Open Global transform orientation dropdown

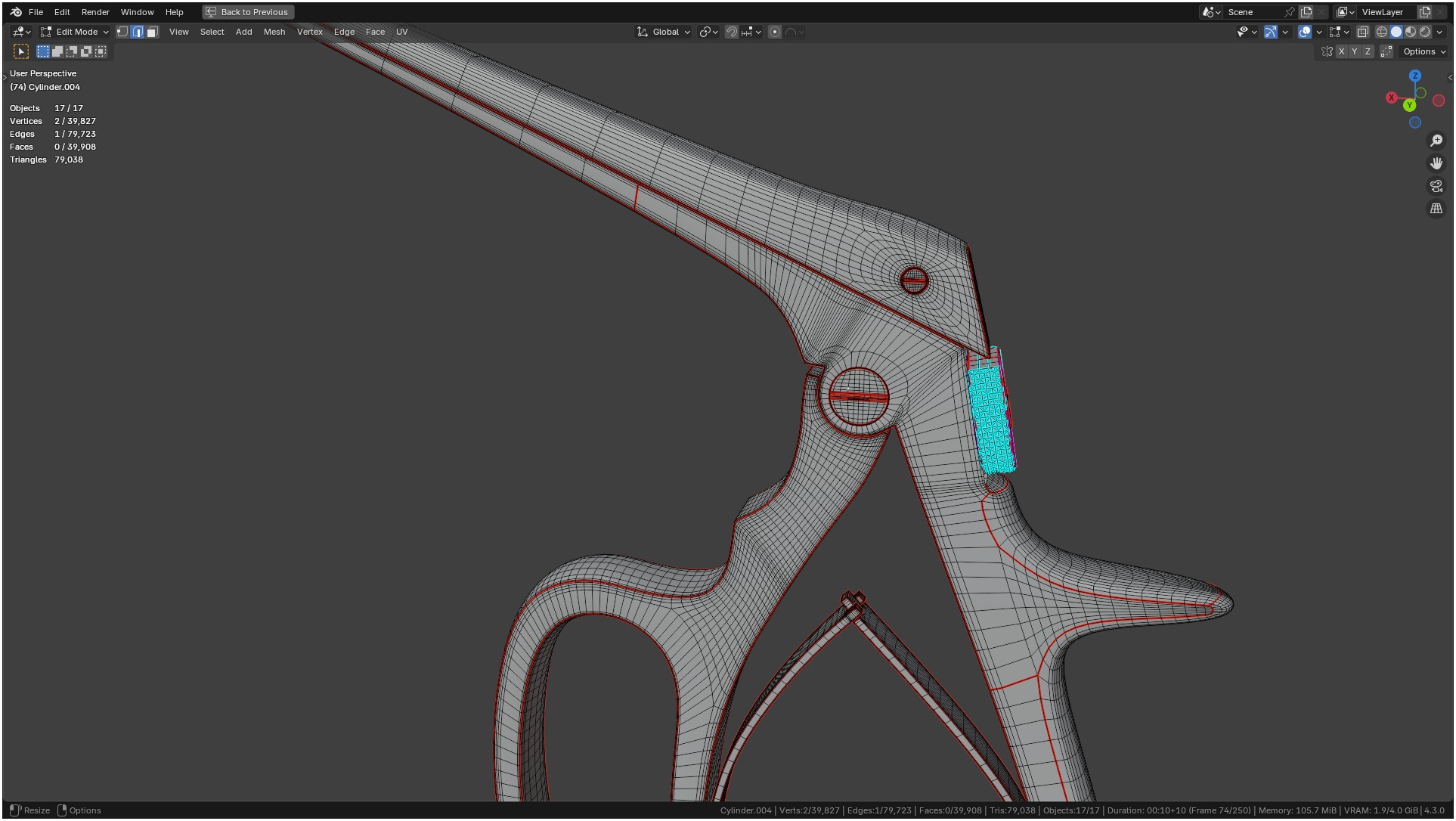click(x=664, y=32)
